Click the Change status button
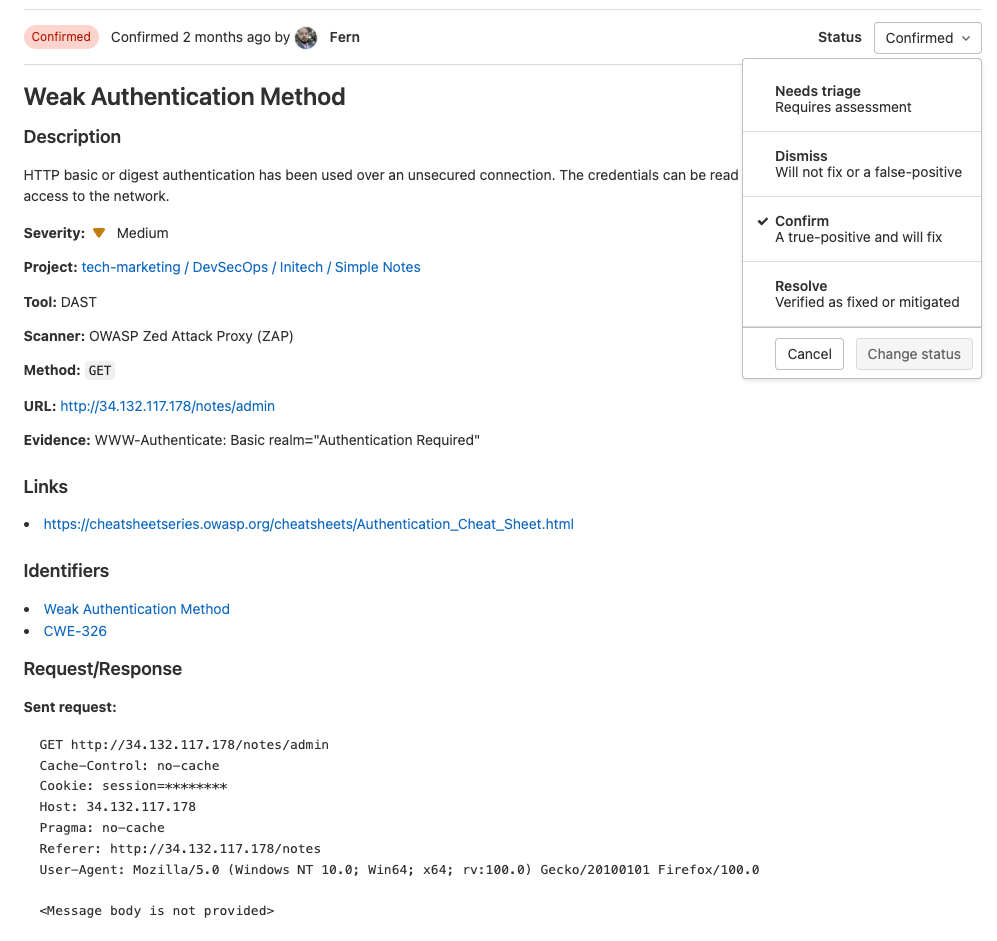997x941 pixels. (x=913, y=354)
